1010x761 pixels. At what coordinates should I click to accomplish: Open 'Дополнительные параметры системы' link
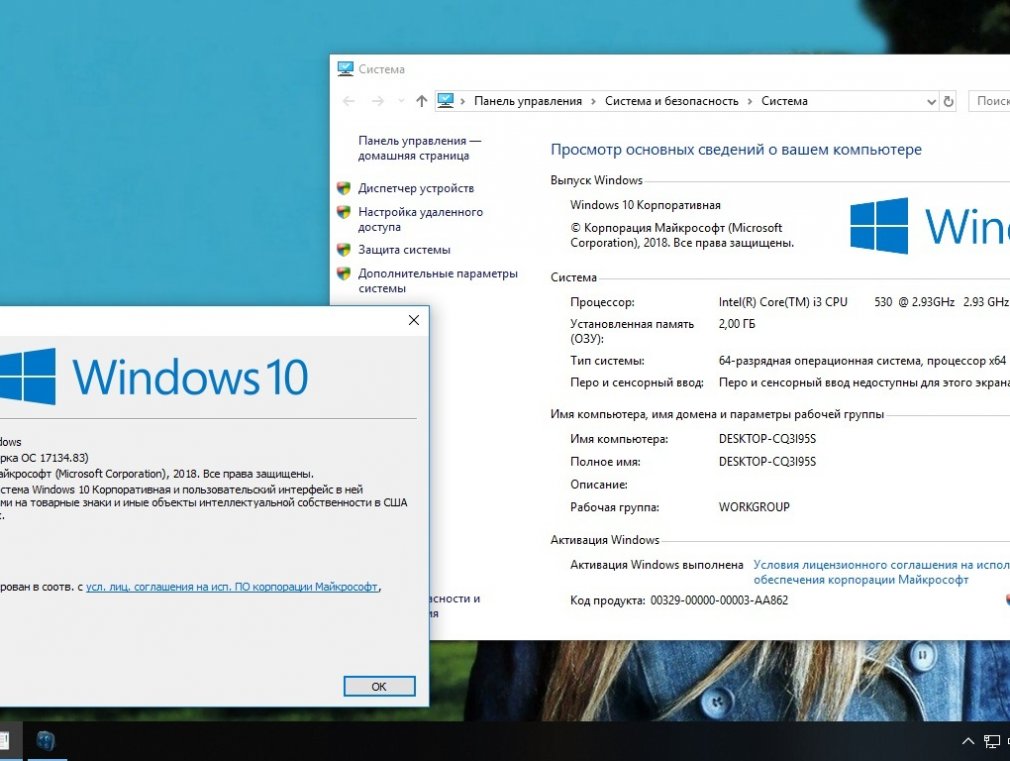click(x=437, y=280)
